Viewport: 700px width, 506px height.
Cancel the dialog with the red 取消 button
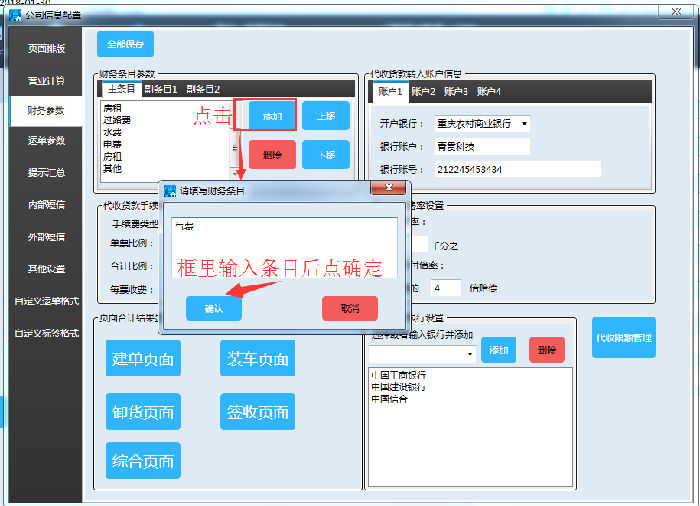349,308
